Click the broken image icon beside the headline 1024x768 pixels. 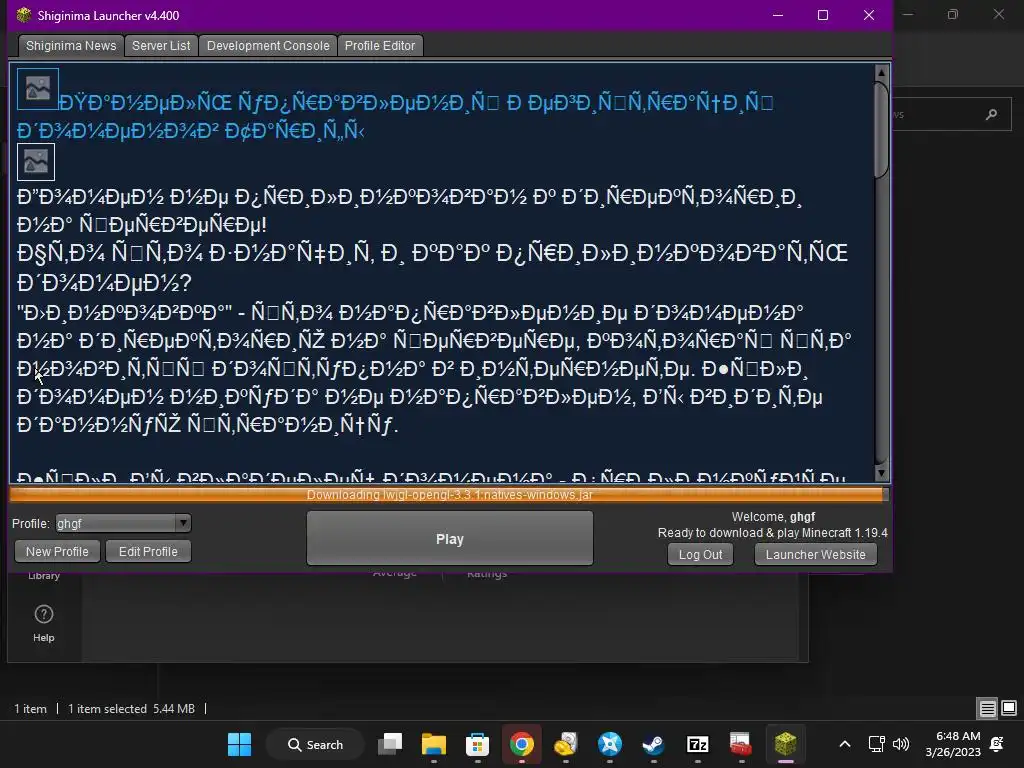(38, 89)
